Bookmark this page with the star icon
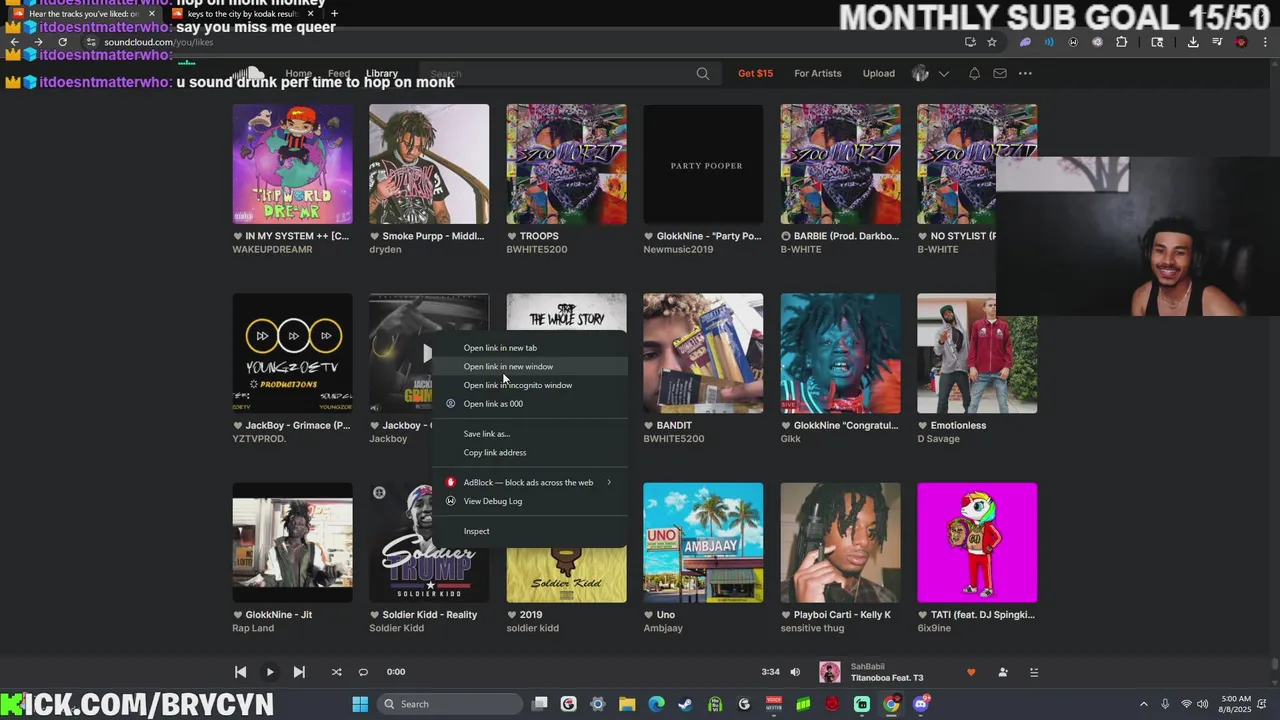This screenshot has width=1280, height=720. point(992,42)
